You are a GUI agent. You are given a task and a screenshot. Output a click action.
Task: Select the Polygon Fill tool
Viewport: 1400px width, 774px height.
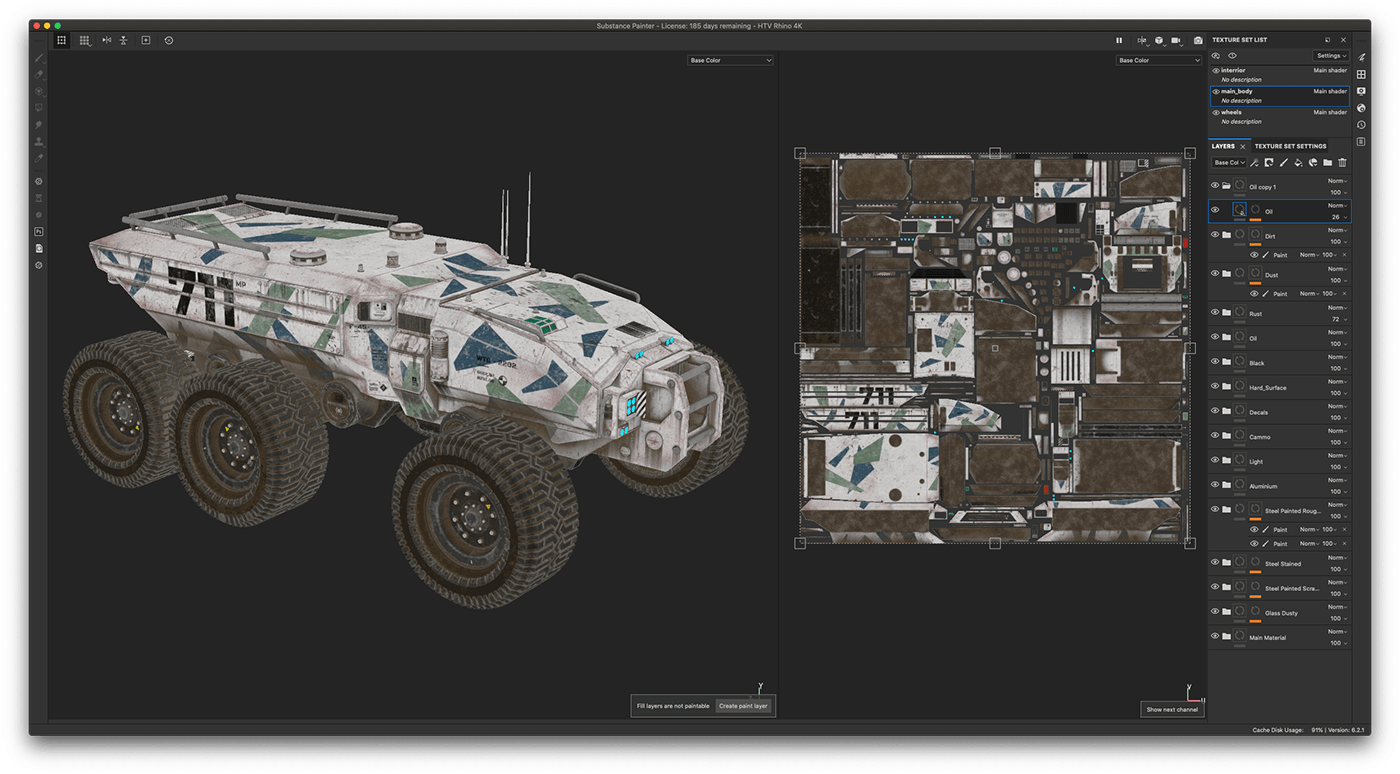point(40,107)
